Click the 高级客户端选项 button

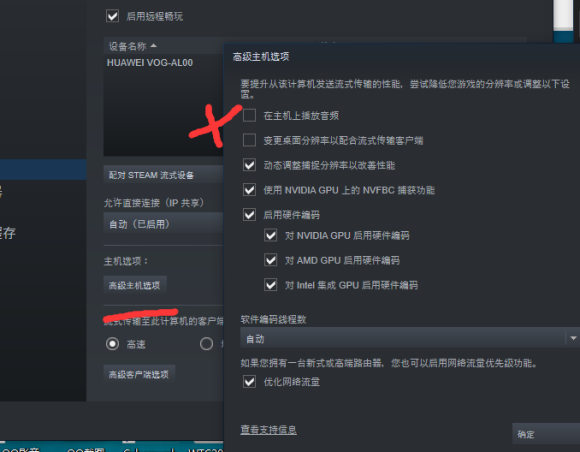[139, 374]
